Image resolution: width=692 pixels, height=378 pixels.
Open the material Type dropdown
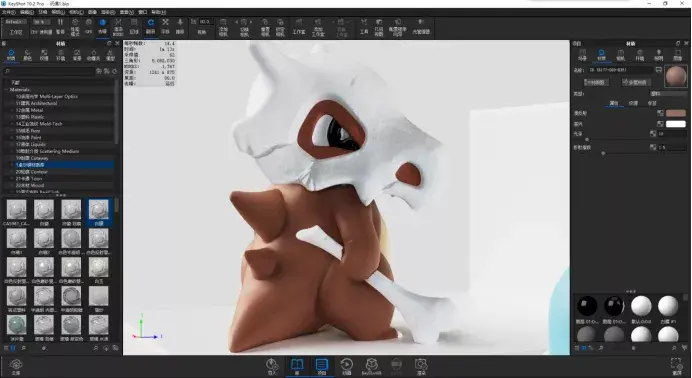(668, 94)
